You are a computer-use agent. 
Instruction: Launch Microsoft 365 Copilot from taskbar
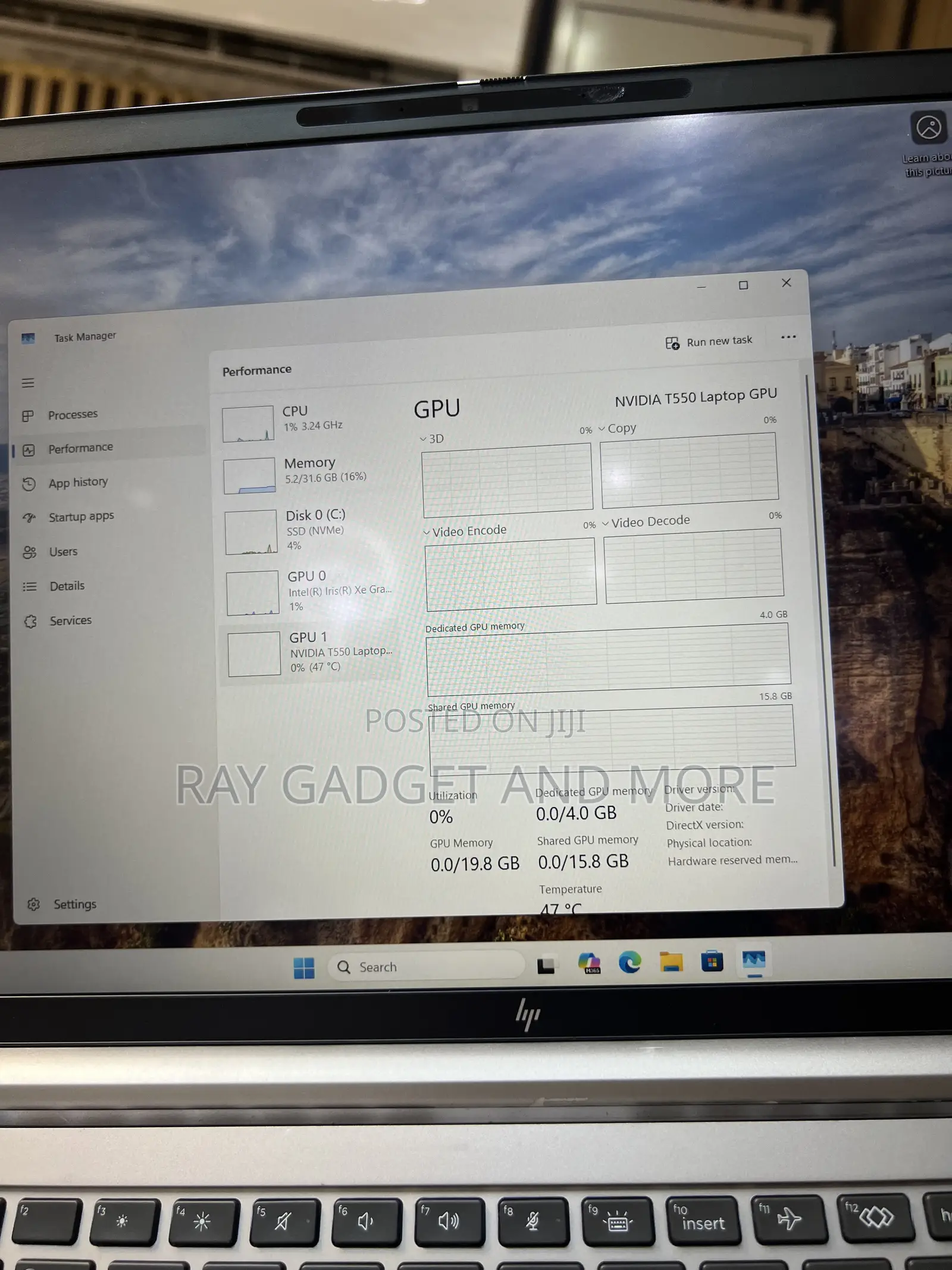[x=589, y=963]
